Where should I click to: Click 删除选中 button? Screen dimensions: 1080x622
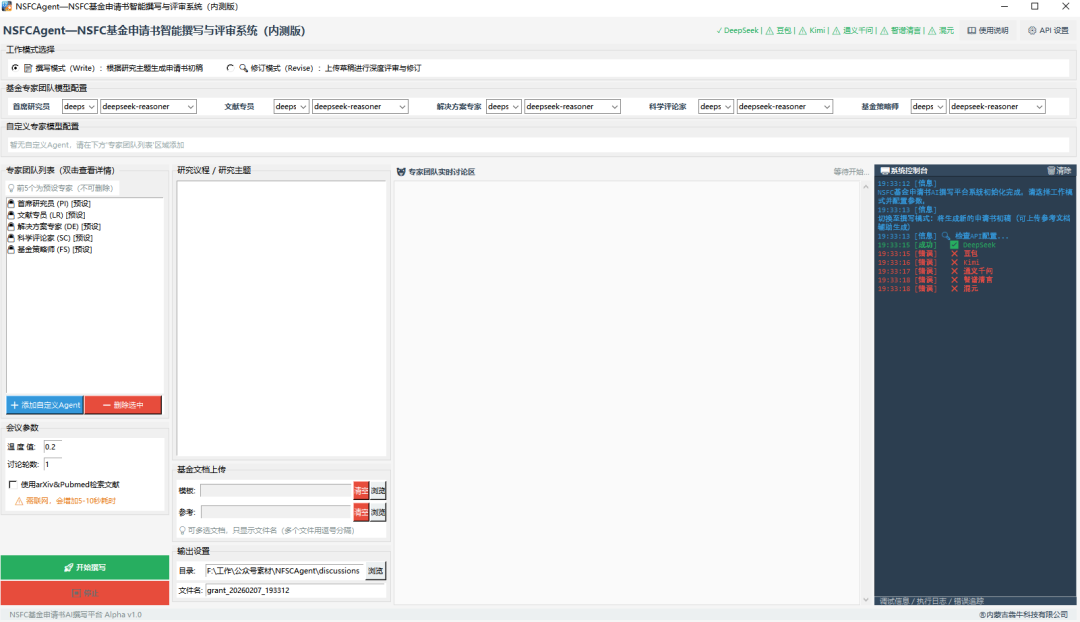[x=123, y=405]
